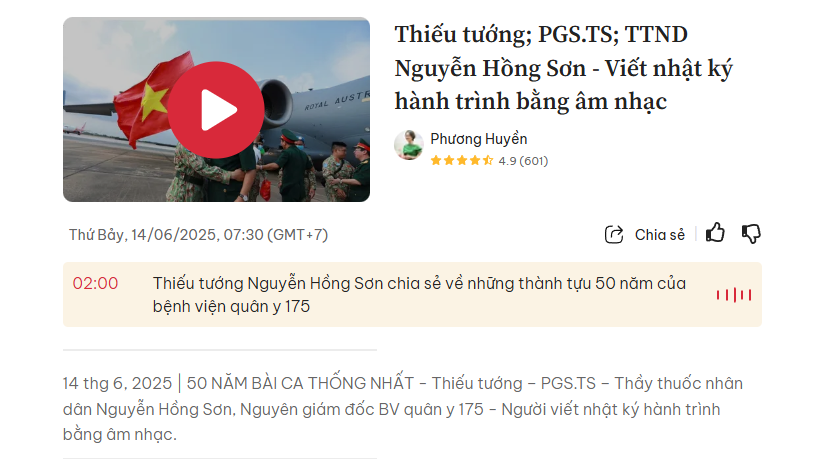Play the video with the red play button
This screenshot has width=813, height=459.
(x=215, y=110)
